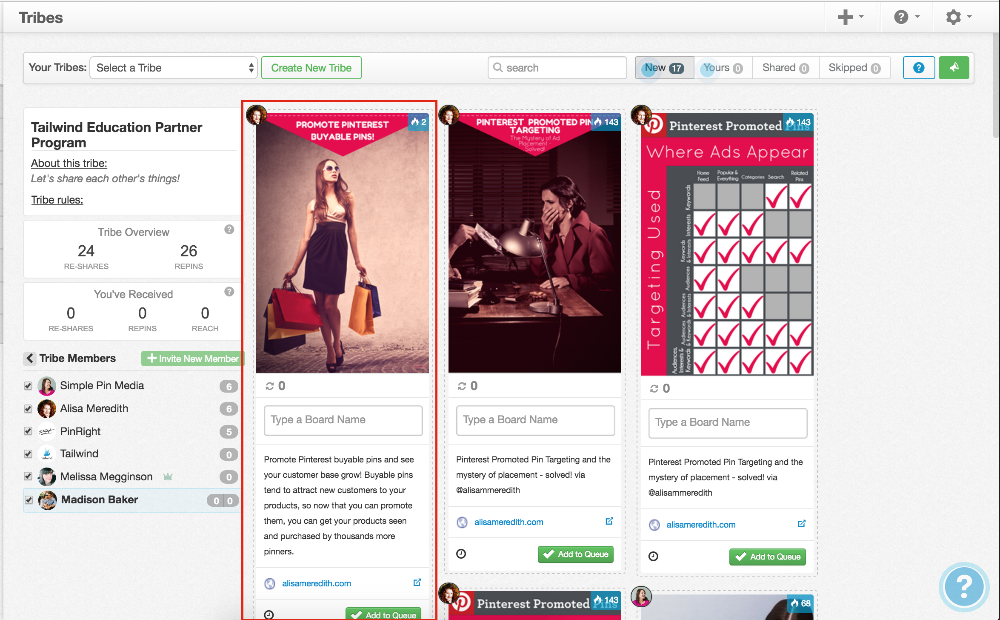The width and height of the screenshot is (1000, 620).
Task: Click Melissa Megginson's avatar
Action: click(47, 477)
